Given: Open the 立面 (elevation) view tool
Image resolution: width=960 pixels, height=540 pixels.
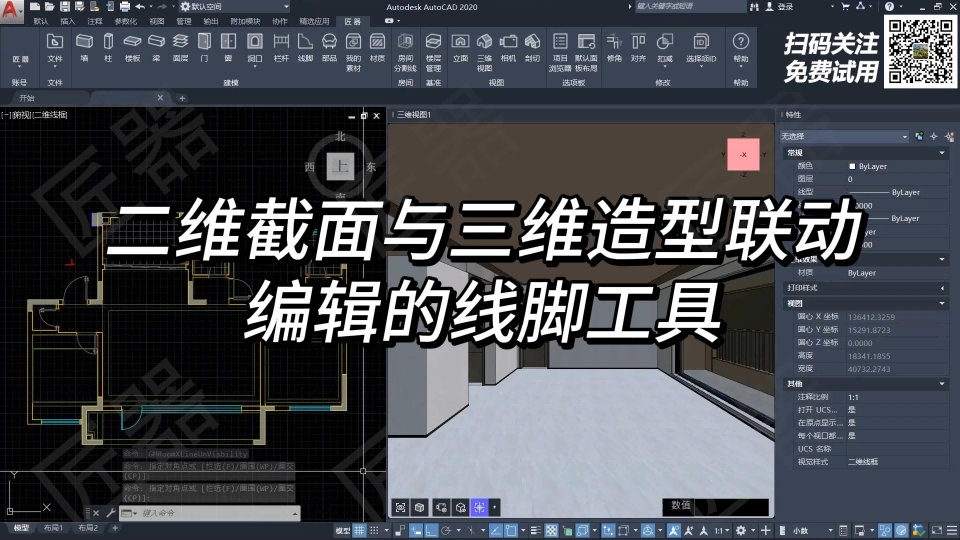Looking at the screenshot, I should point(460,48).
